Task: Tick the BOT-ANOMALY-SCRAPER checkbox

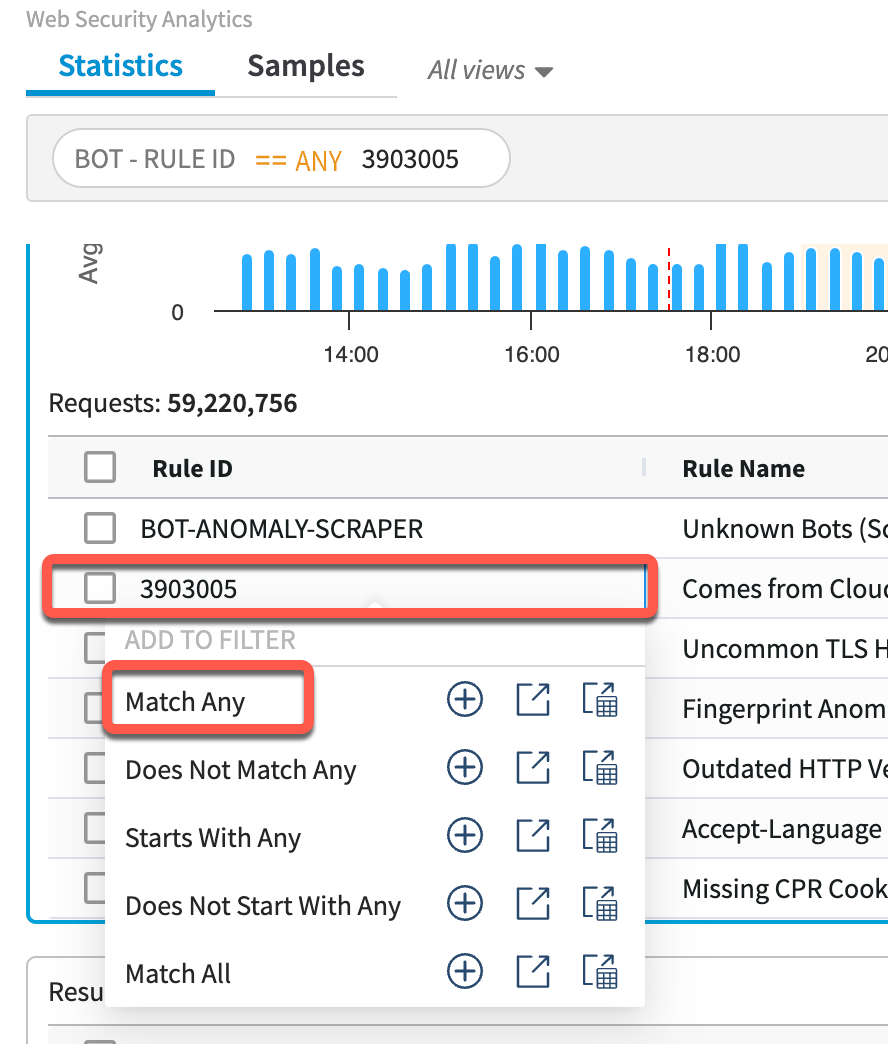Action: coord(100,528)
